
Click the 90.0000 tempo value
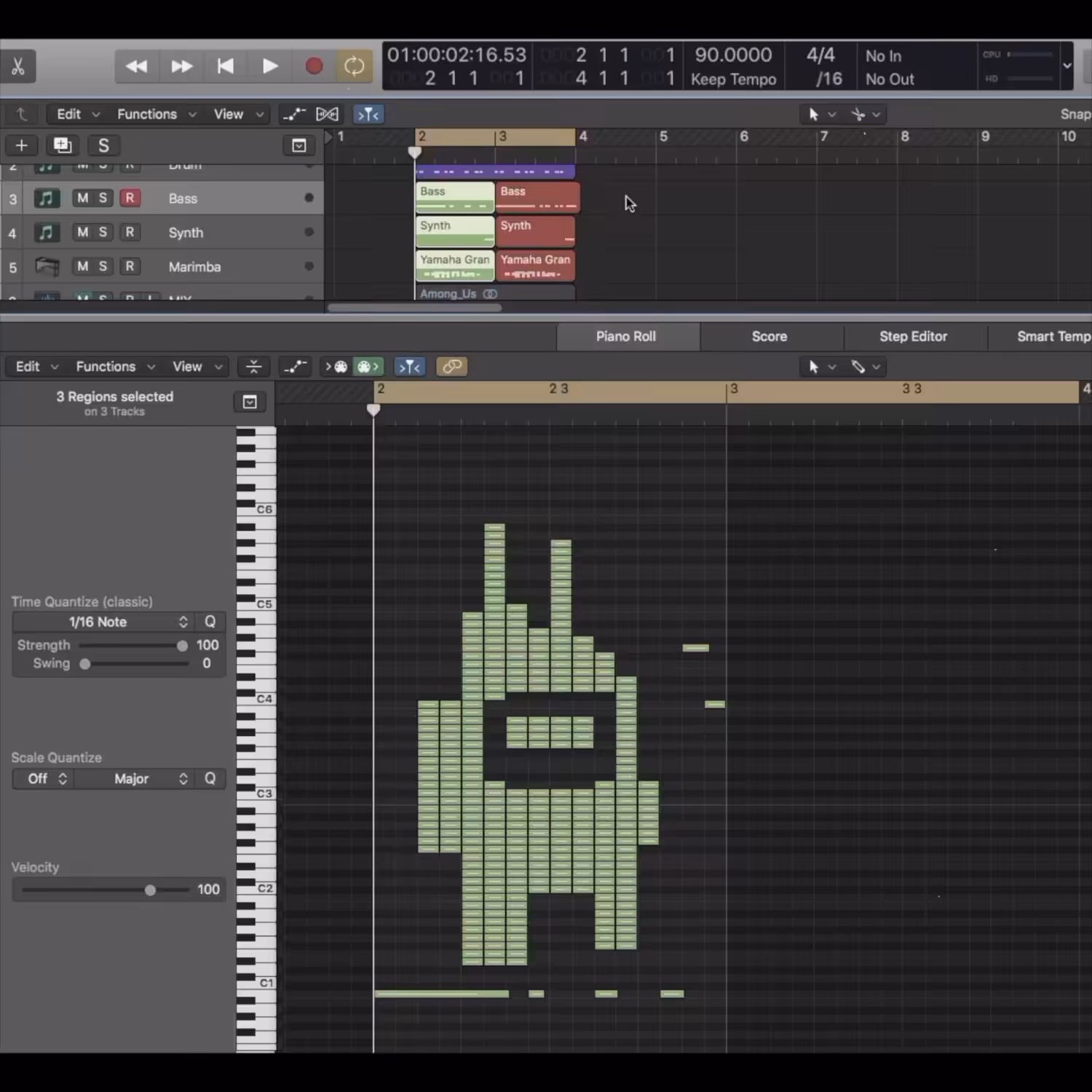click(x=733, y=55)
